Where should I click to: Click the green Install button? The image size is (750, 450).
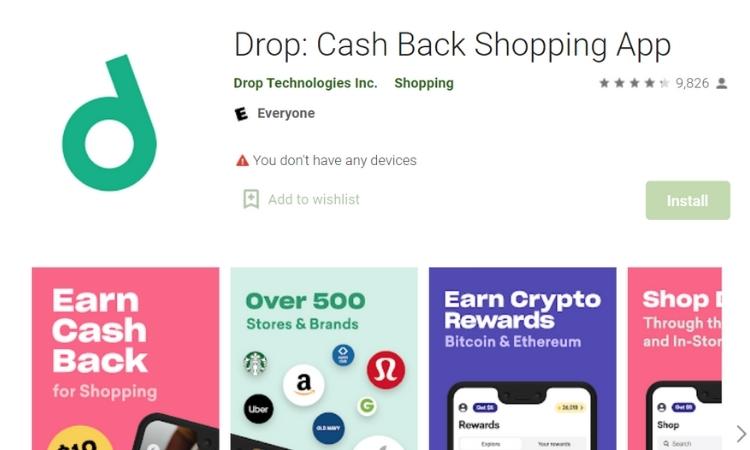688,200
